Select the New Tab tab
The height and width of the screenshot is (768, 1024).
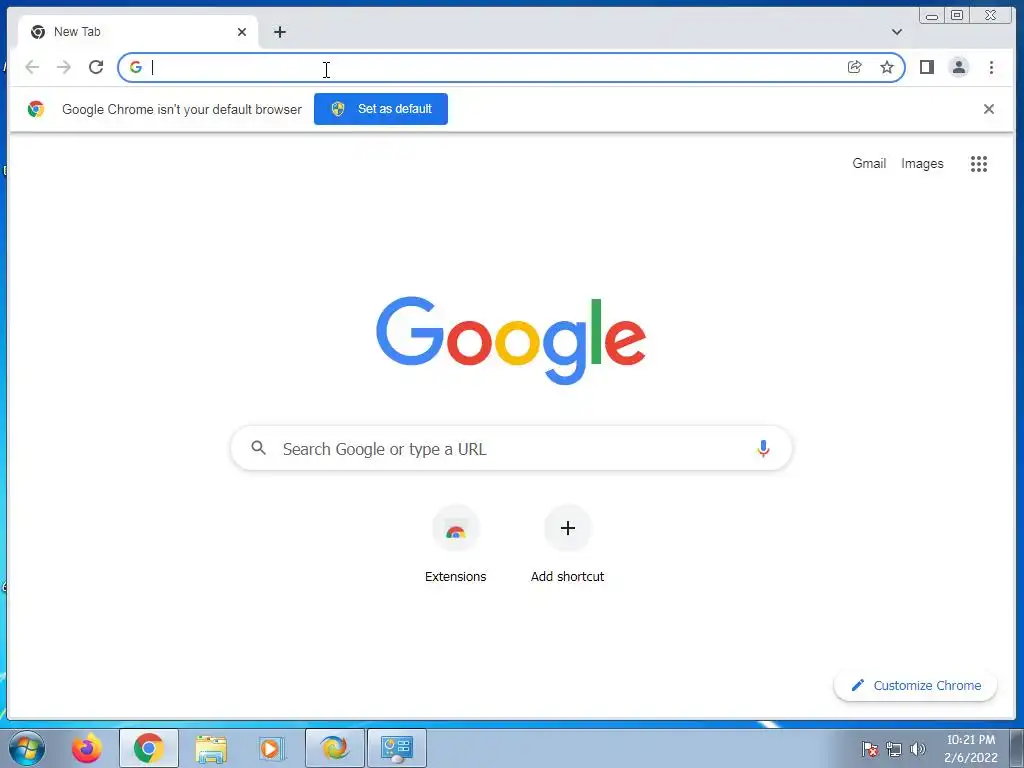[x=138, y=32]
